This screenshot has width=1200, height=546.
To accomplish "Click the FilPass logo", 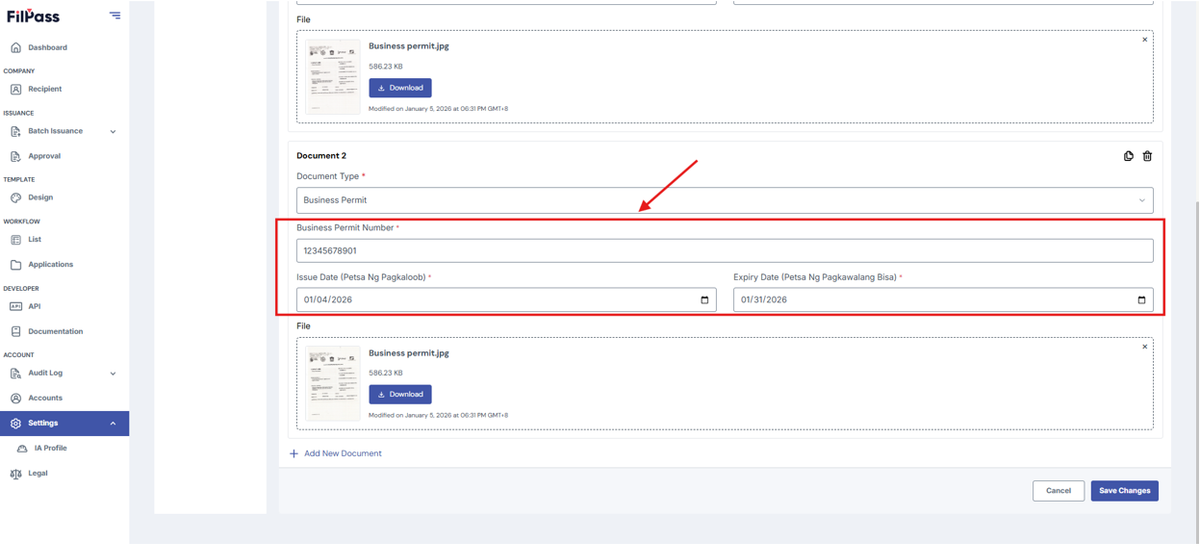I will pos(31,15).
